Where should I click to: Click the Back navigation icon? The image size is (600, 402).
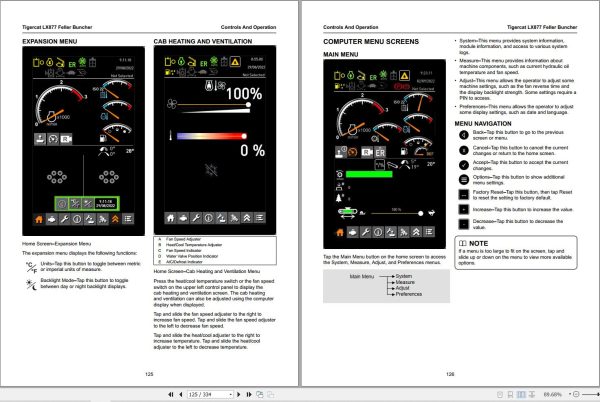[464, 135]
